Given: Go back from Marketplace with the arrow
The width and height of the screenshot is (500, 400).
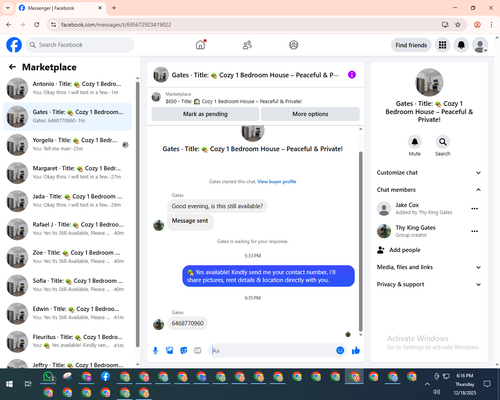Looking at the screenshot, I should tap(12, 67).
